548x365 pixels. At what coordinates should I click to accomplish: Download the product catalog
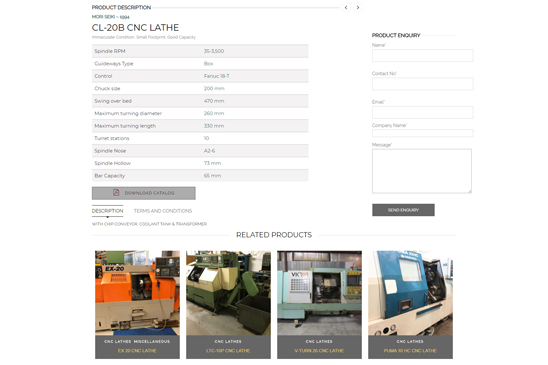coord(144,193)
